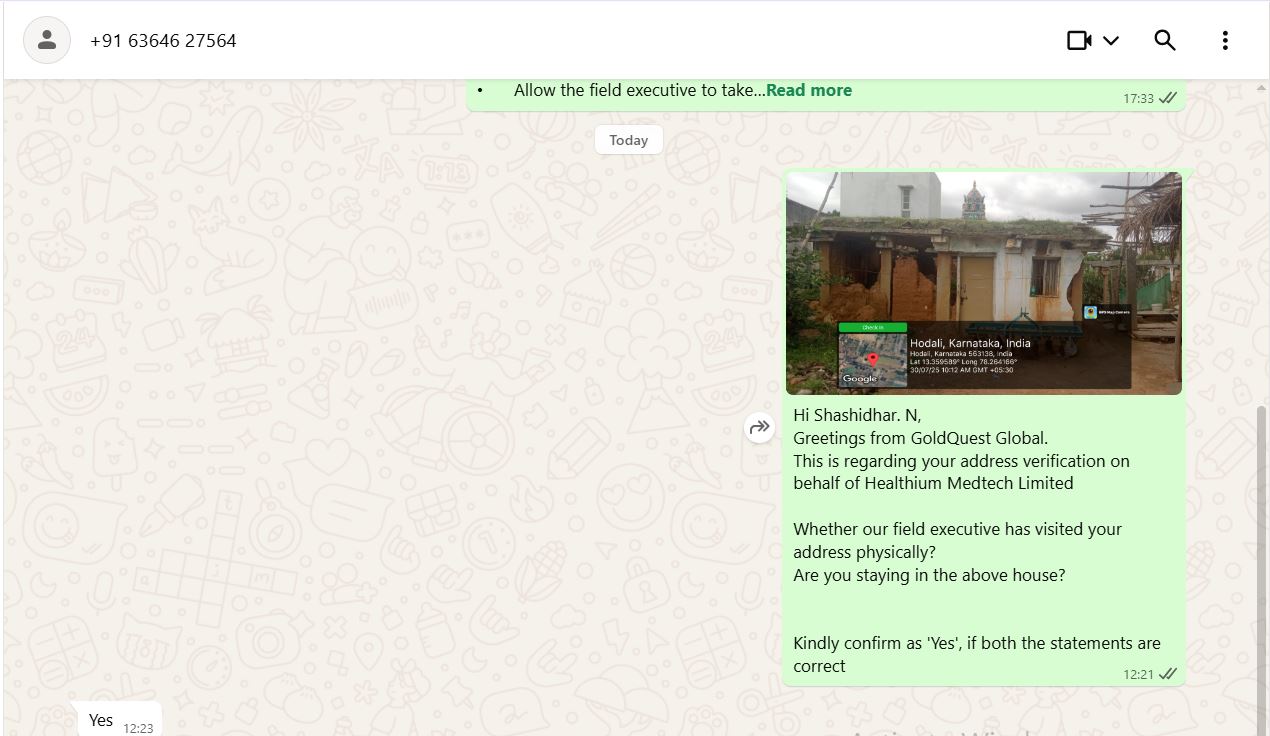Click the double-tick status at 12:21

[1168, 673]
